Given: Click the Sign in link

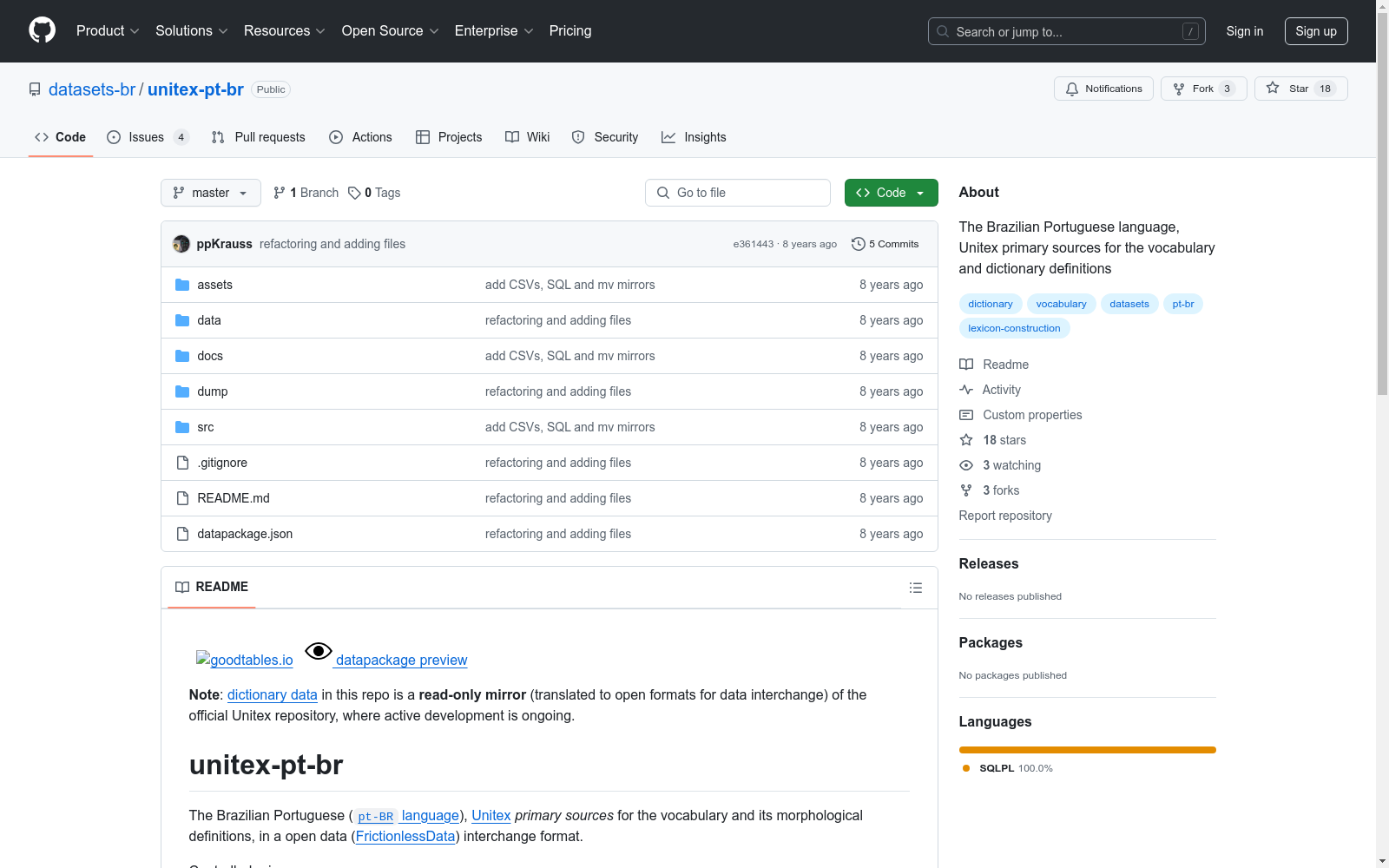Looking at the screenshot, I should click(x=1245, y=31).
